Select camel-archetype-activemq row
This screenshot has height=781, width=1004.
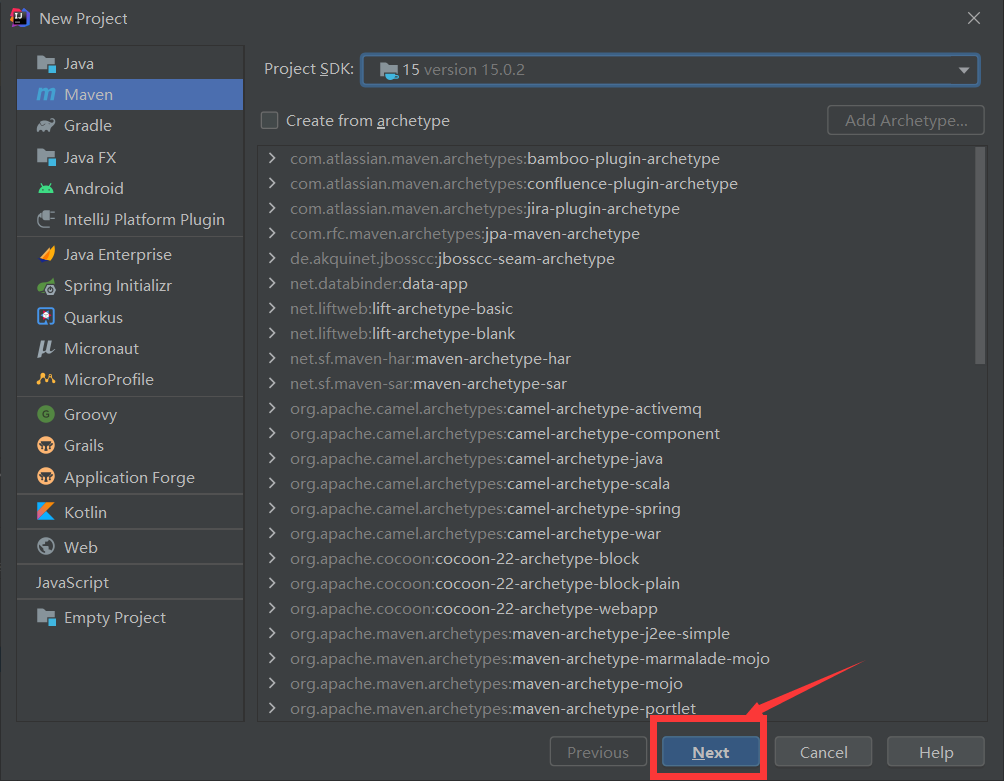click(618, 408)
